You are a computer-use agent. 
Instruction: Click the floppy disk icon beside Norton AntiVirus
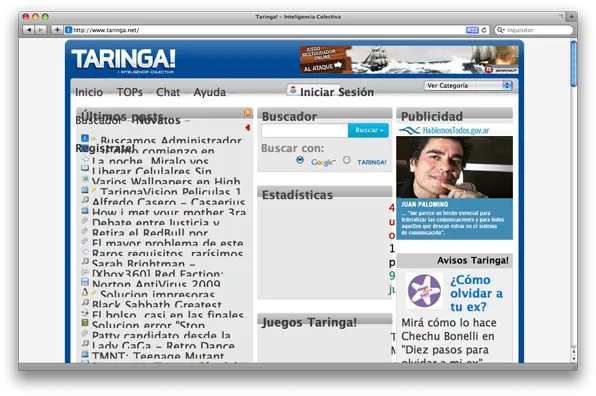point(85,282)
